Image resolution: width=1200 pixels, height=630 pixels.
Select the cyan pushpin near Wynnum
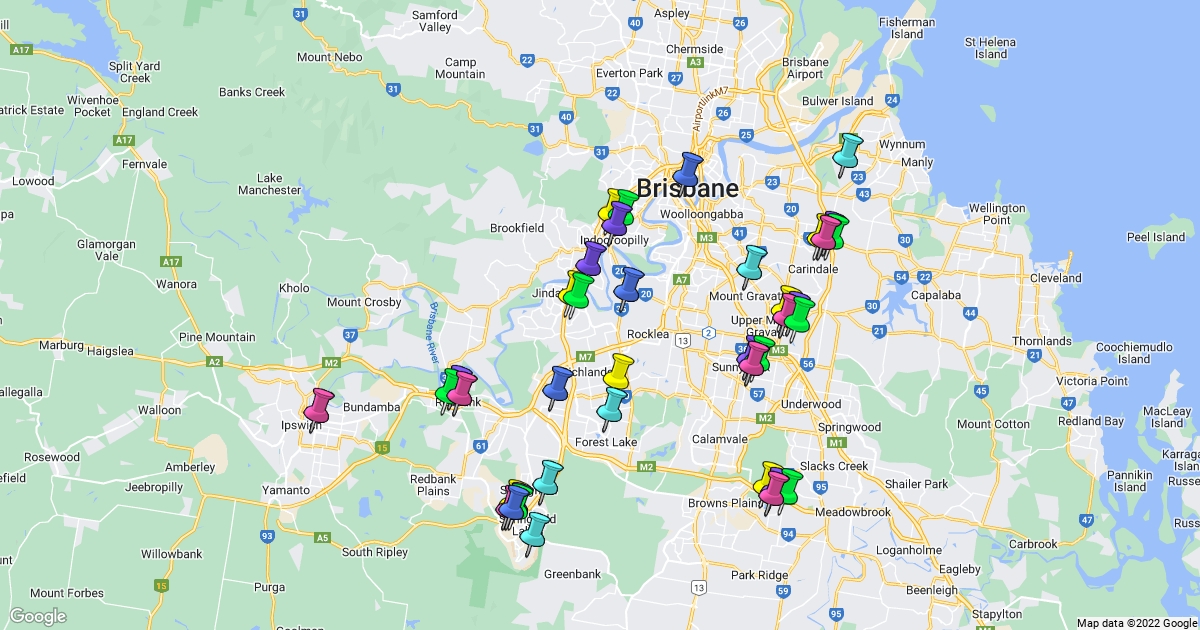849,150
